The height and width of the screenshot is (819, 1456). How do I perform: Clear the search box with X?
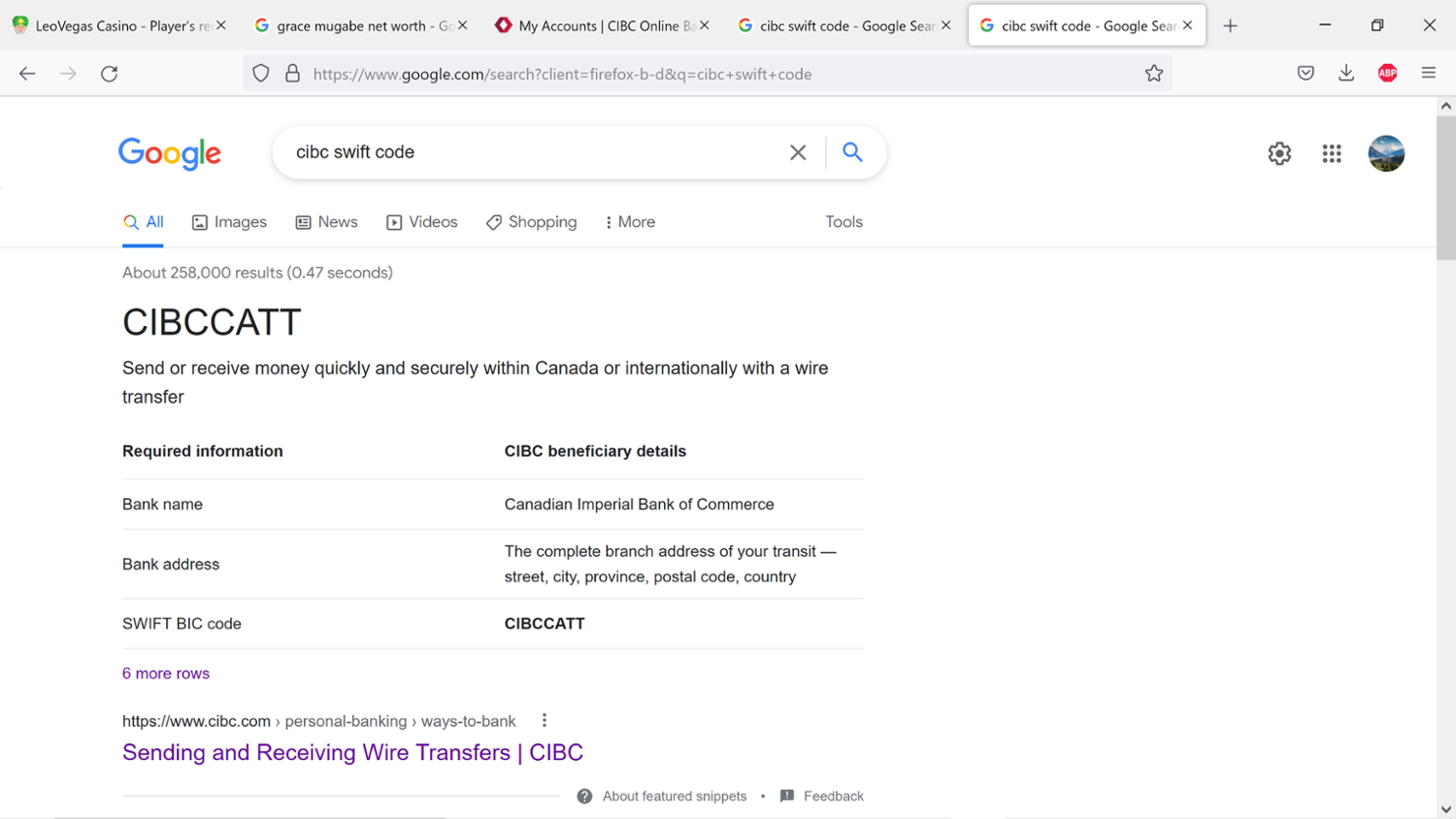click(x=798, y=152)
